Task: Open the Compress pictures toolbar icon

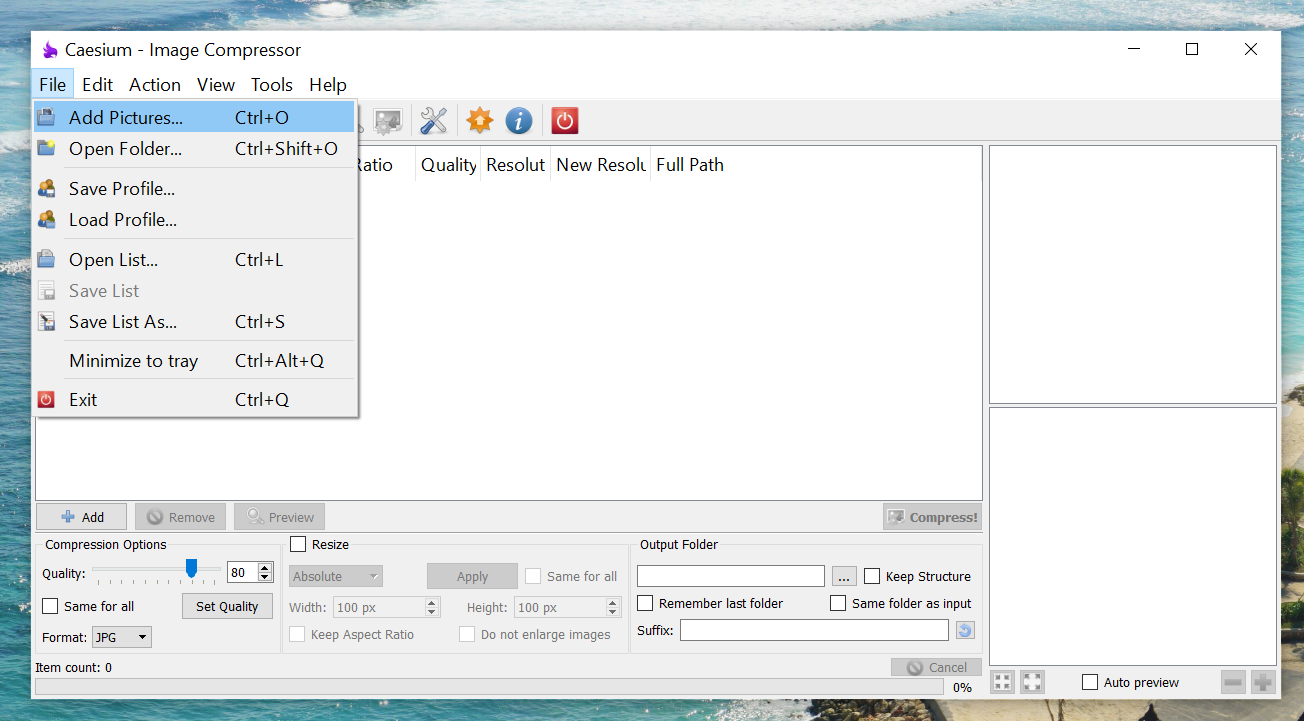Action: (x=387, y=120)
